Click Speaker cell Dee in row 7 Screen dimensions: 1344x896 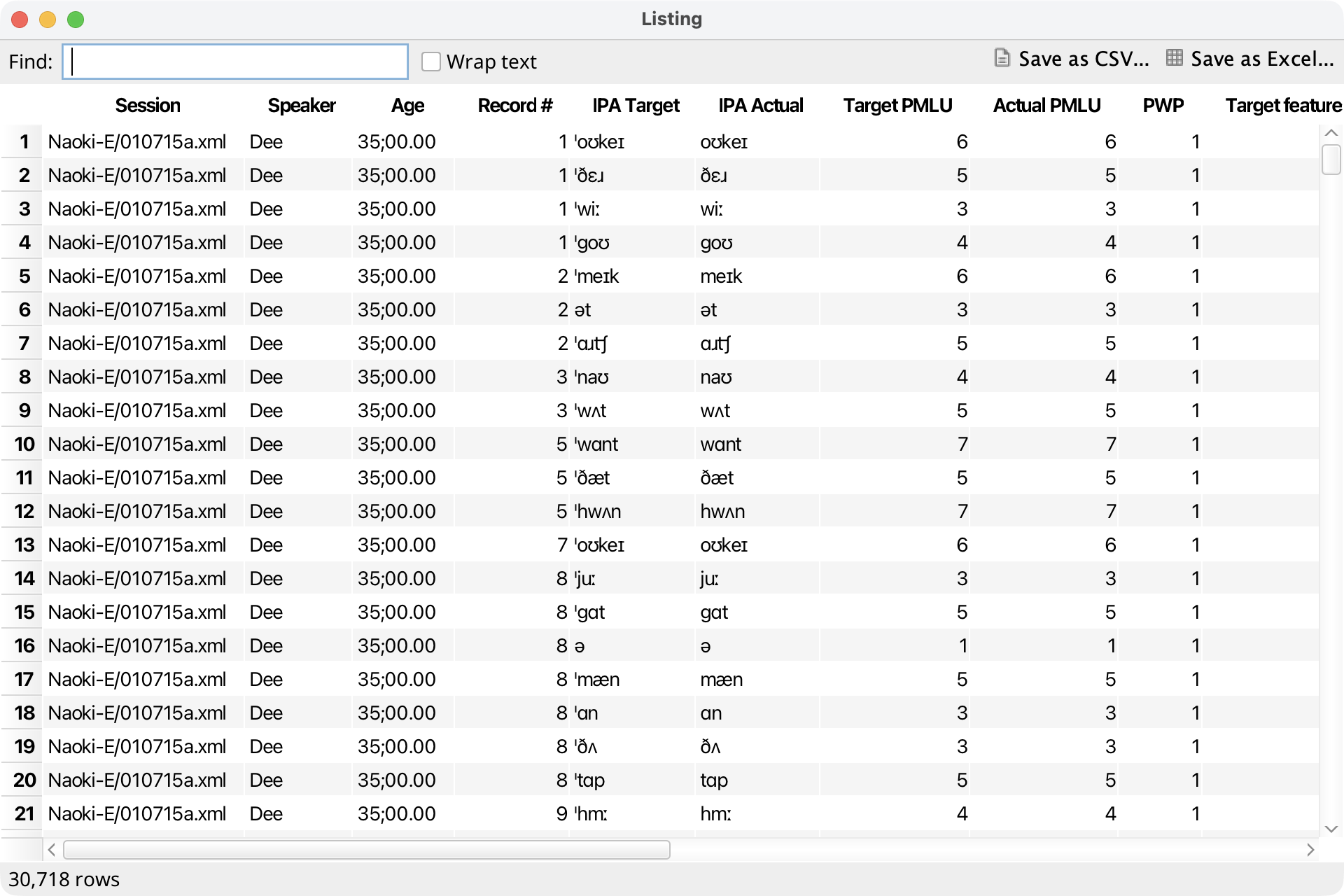297,344
